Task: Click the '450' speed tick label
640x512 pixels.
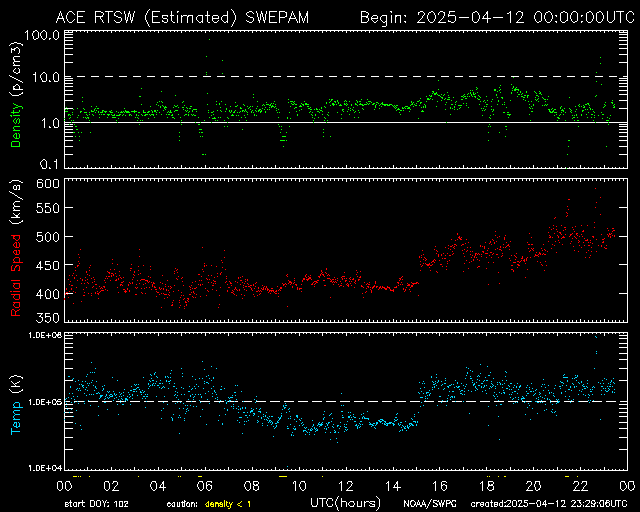Action: pyautogui.click(x=48, y=265)
